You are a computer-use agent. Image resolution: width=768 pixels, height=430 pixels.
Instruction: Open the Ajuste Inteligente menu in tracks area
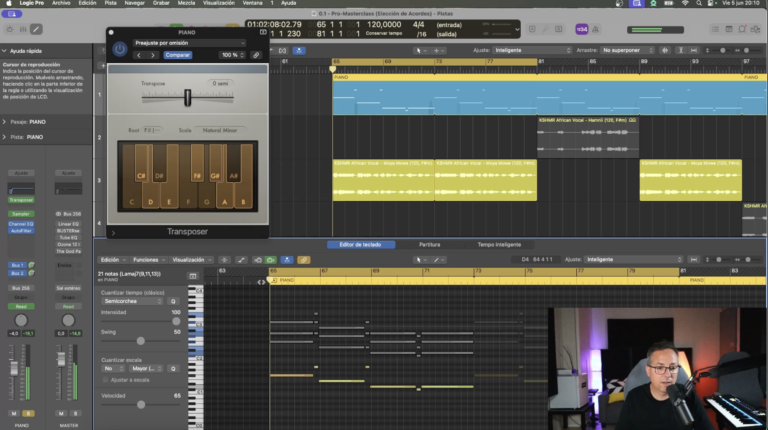pos(532,50)
